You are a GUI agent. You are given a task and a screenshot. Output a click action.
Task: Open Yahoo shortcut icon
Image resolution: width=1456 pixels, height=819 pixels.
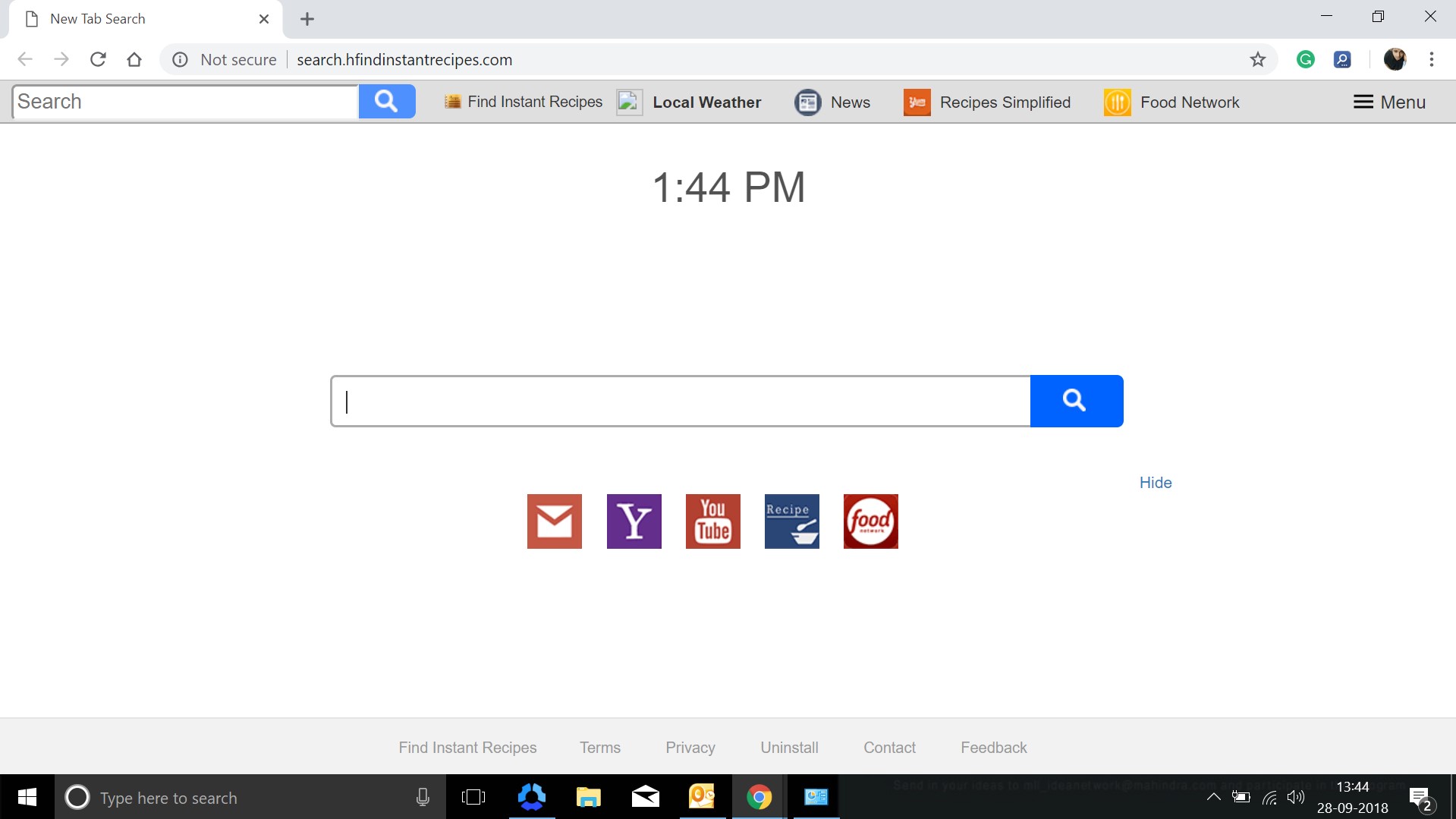point(634,521)
